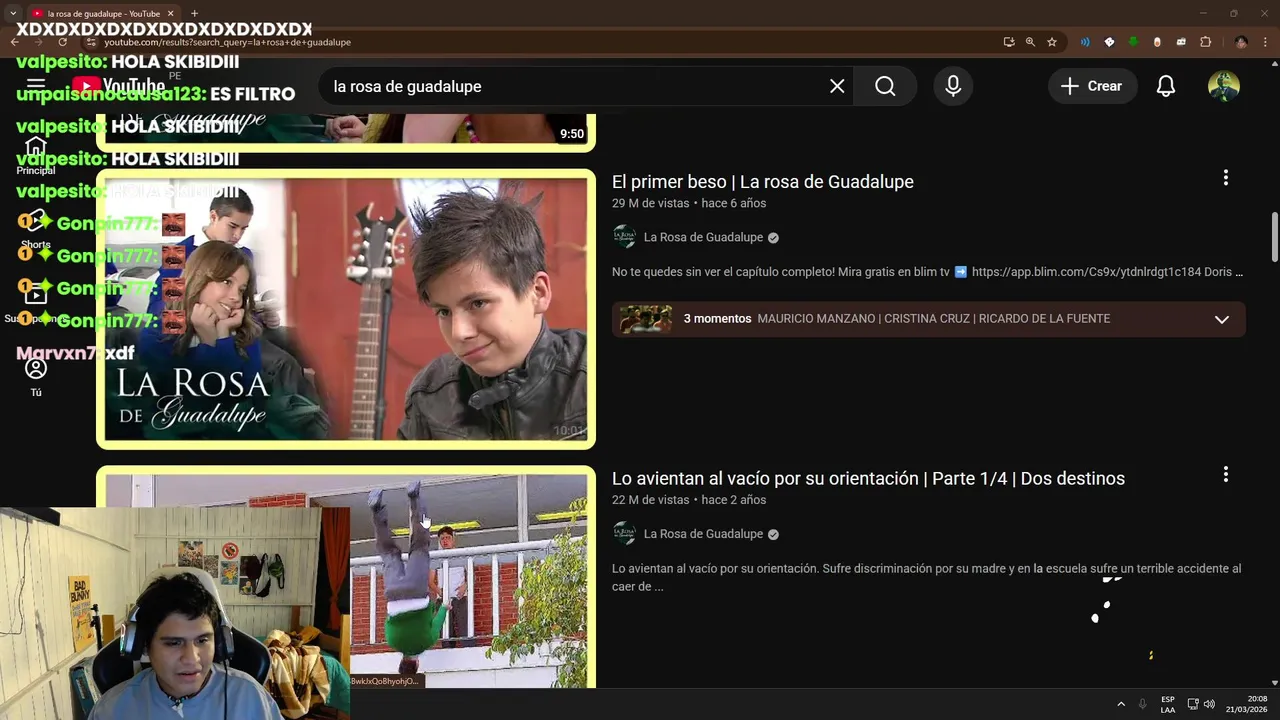Open a new browser tab with plus

click(x=194, y=13)
